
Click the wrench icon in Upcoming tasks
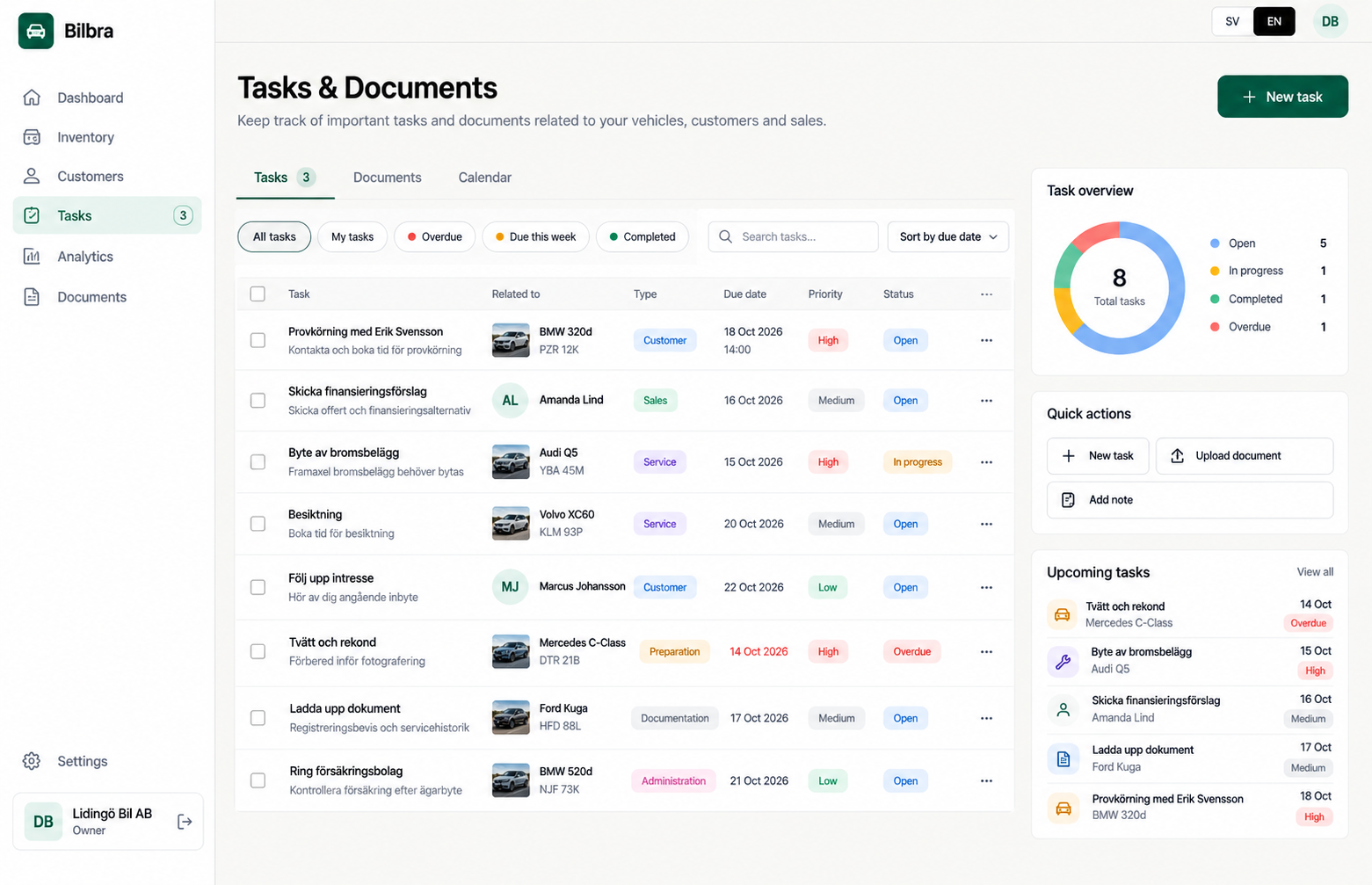[x=1063, y=661]
